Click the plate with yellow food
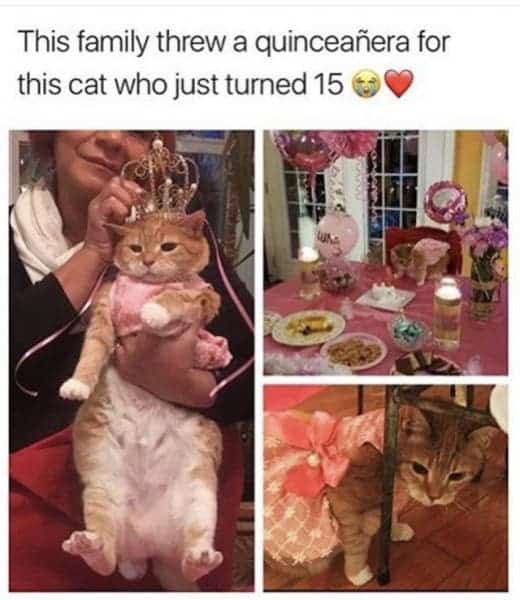The width and height of the screenshot is (520, 600). (308, 327)
